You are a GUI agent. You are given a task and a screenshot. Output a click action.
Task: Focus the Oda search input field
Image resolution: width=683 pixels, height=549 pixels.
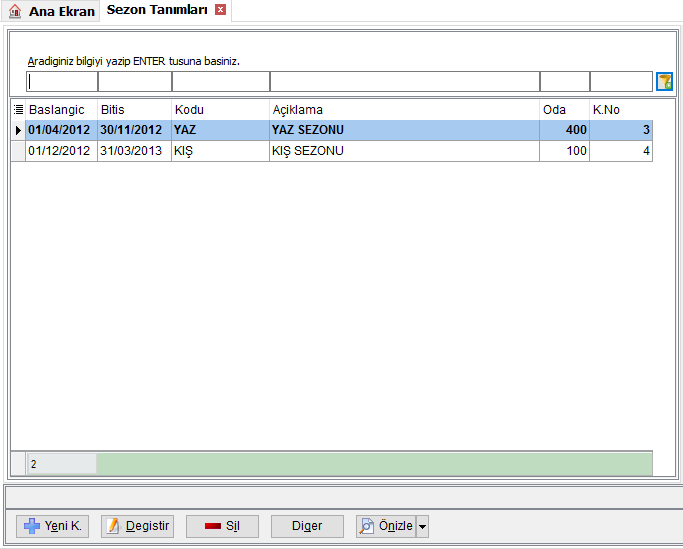tap(565, 81)
